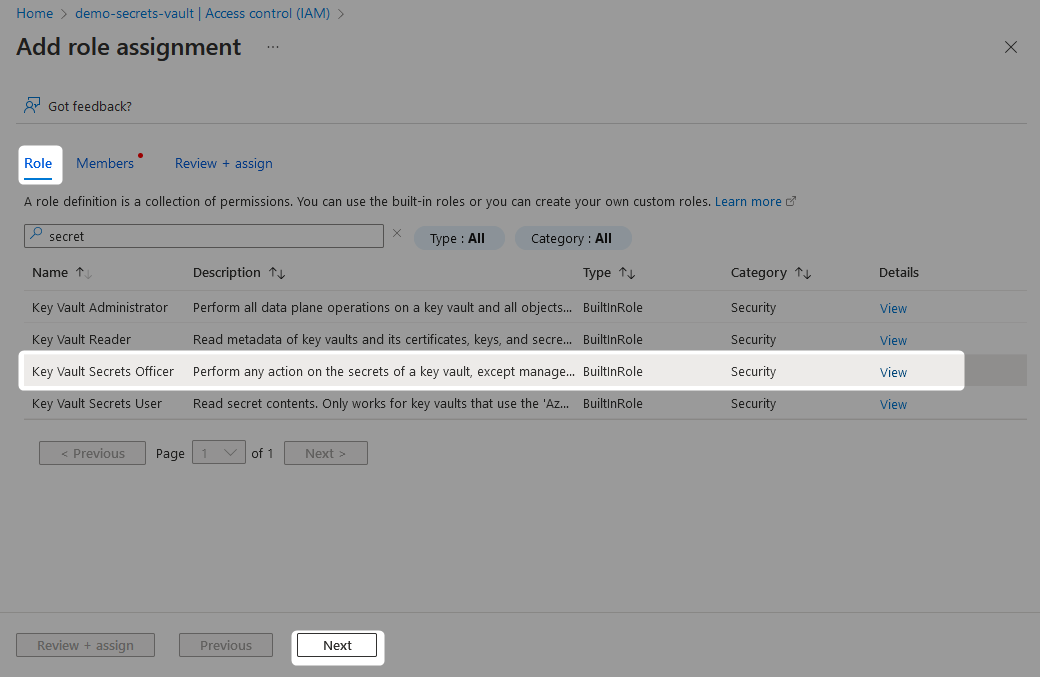This screenshot has height=677, width=1040.
Task: Sort by Description column arrows
Action: pos(277,273)
